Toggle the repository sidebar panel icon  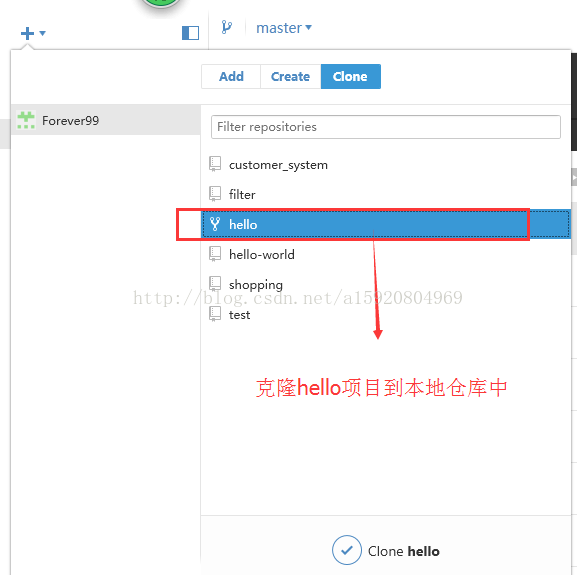[x=191, y=33]
